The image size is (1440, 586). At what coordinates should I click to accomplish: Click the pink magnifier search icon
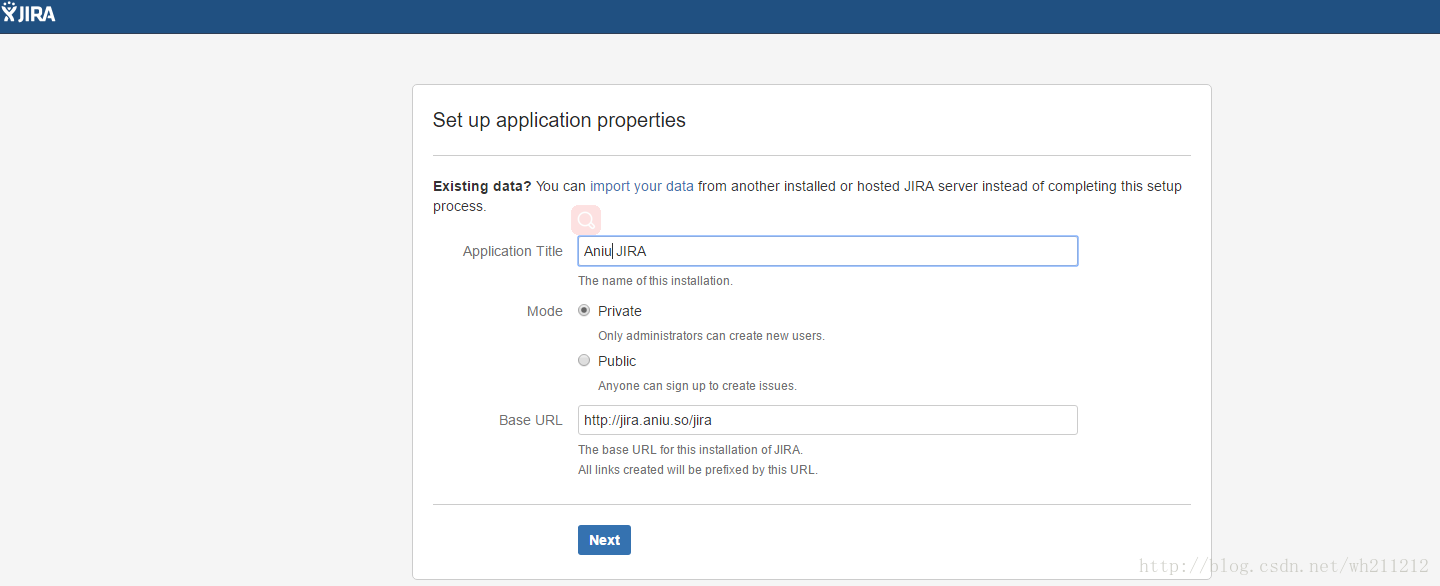click(586, 220)
